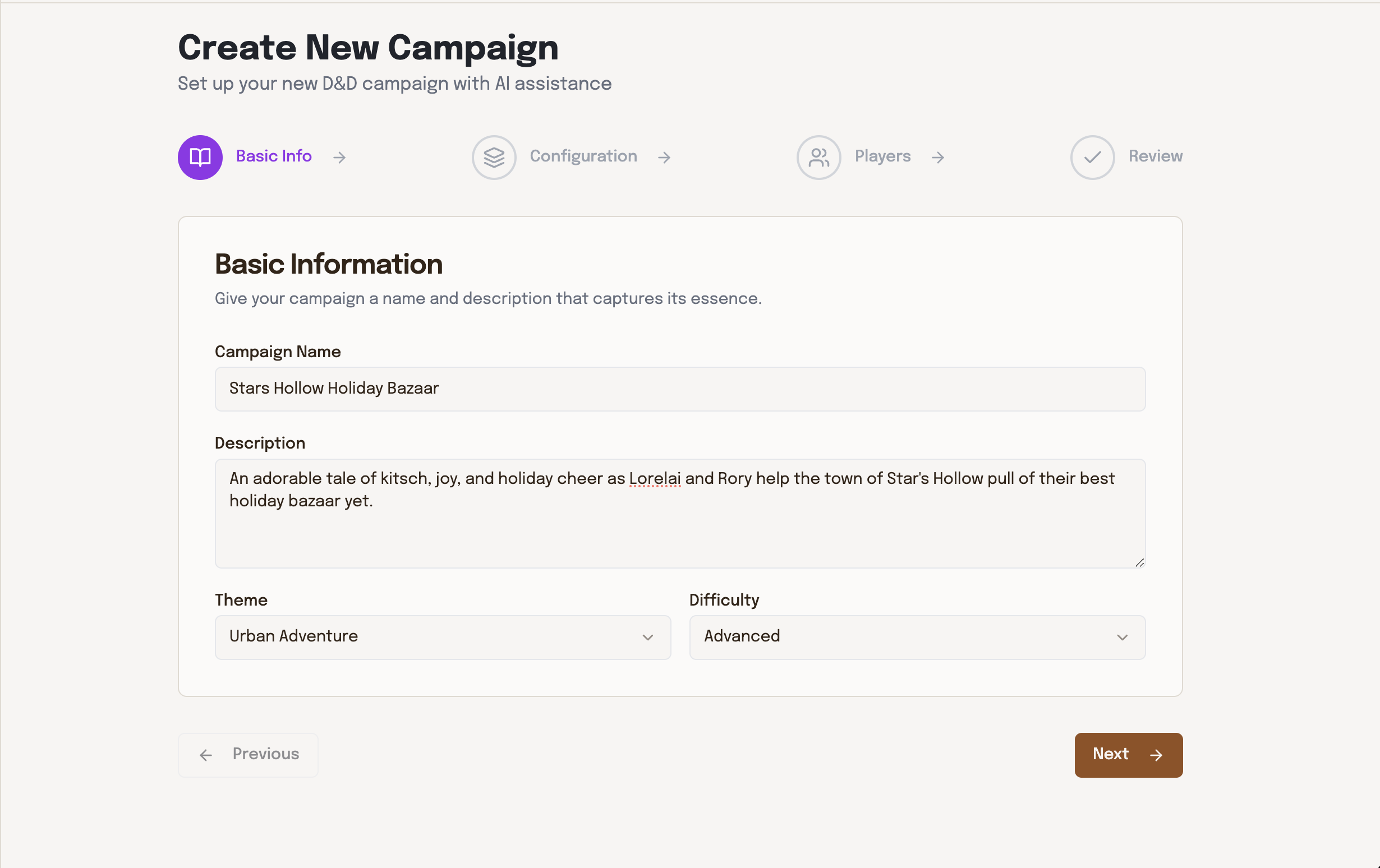Click the chevron in the Theme select
1380x868 pixels.
[647, 637]
